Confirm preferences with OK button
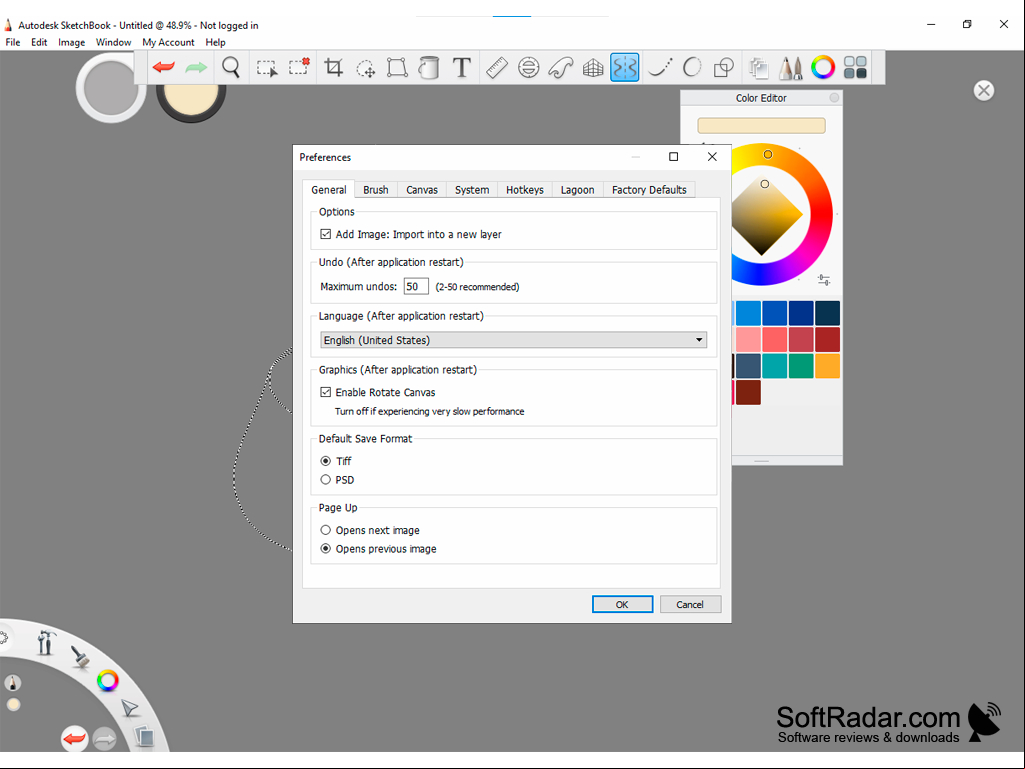 pos(622,604)
